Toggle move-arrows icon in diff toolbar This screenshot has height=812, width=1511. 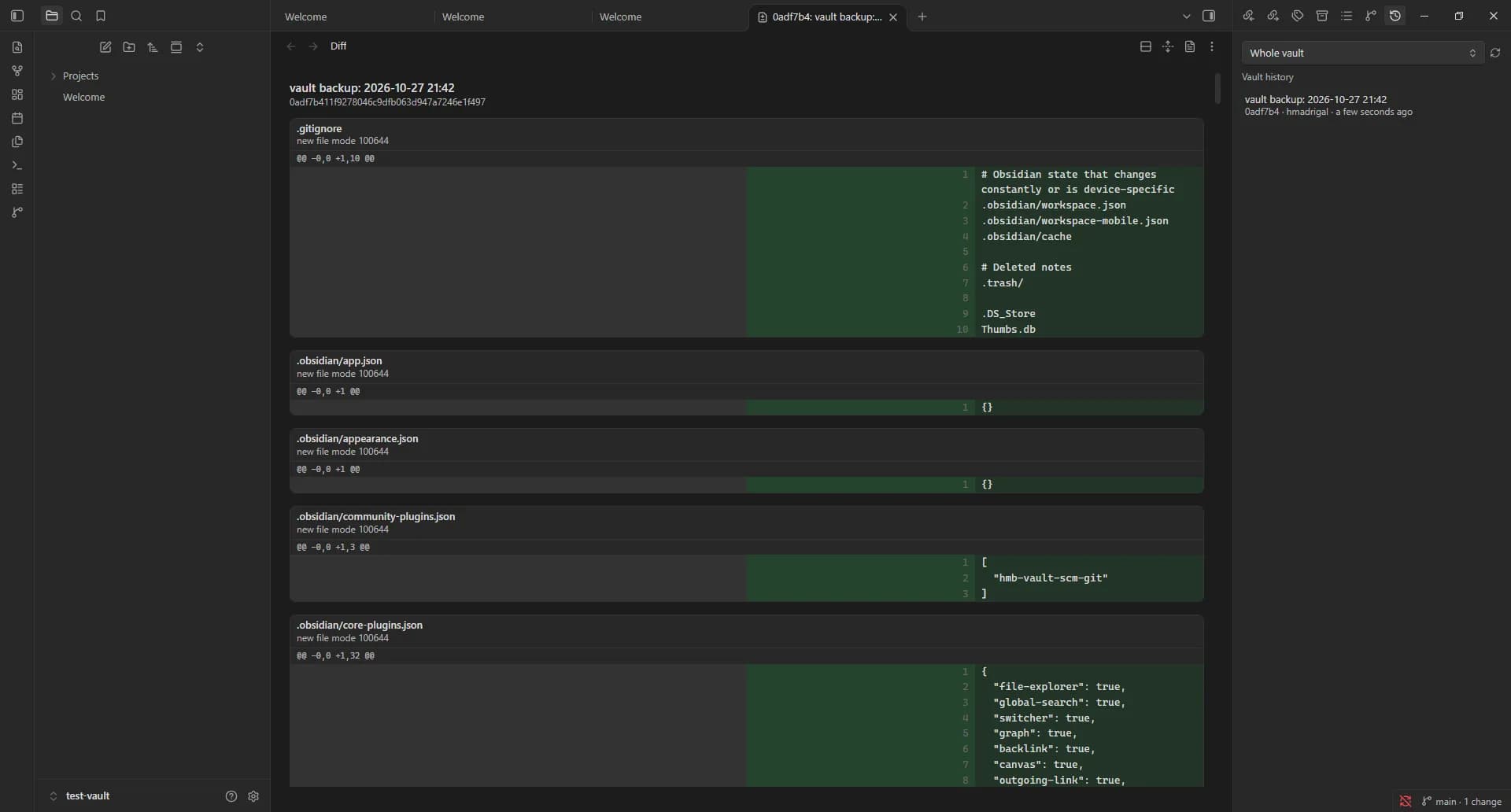click(1168, 46)
